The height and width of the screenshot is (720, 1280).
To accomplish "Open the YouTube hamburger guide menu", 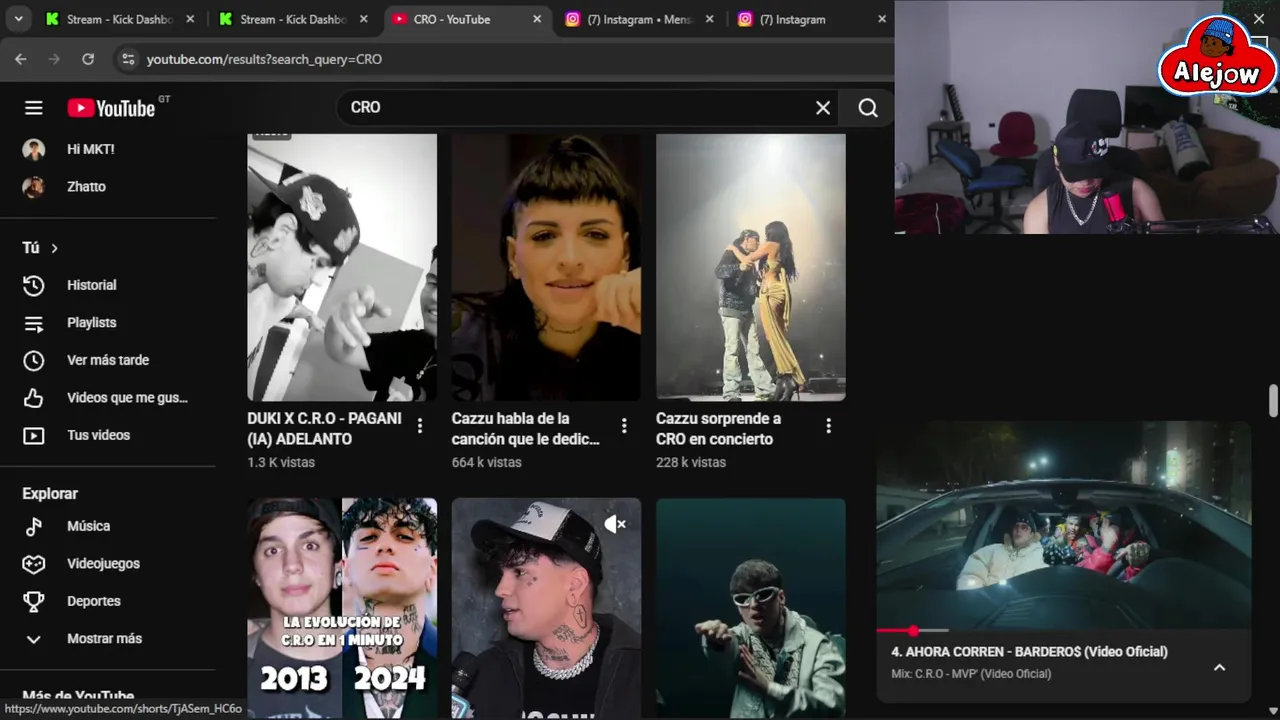I will [34, 108].
